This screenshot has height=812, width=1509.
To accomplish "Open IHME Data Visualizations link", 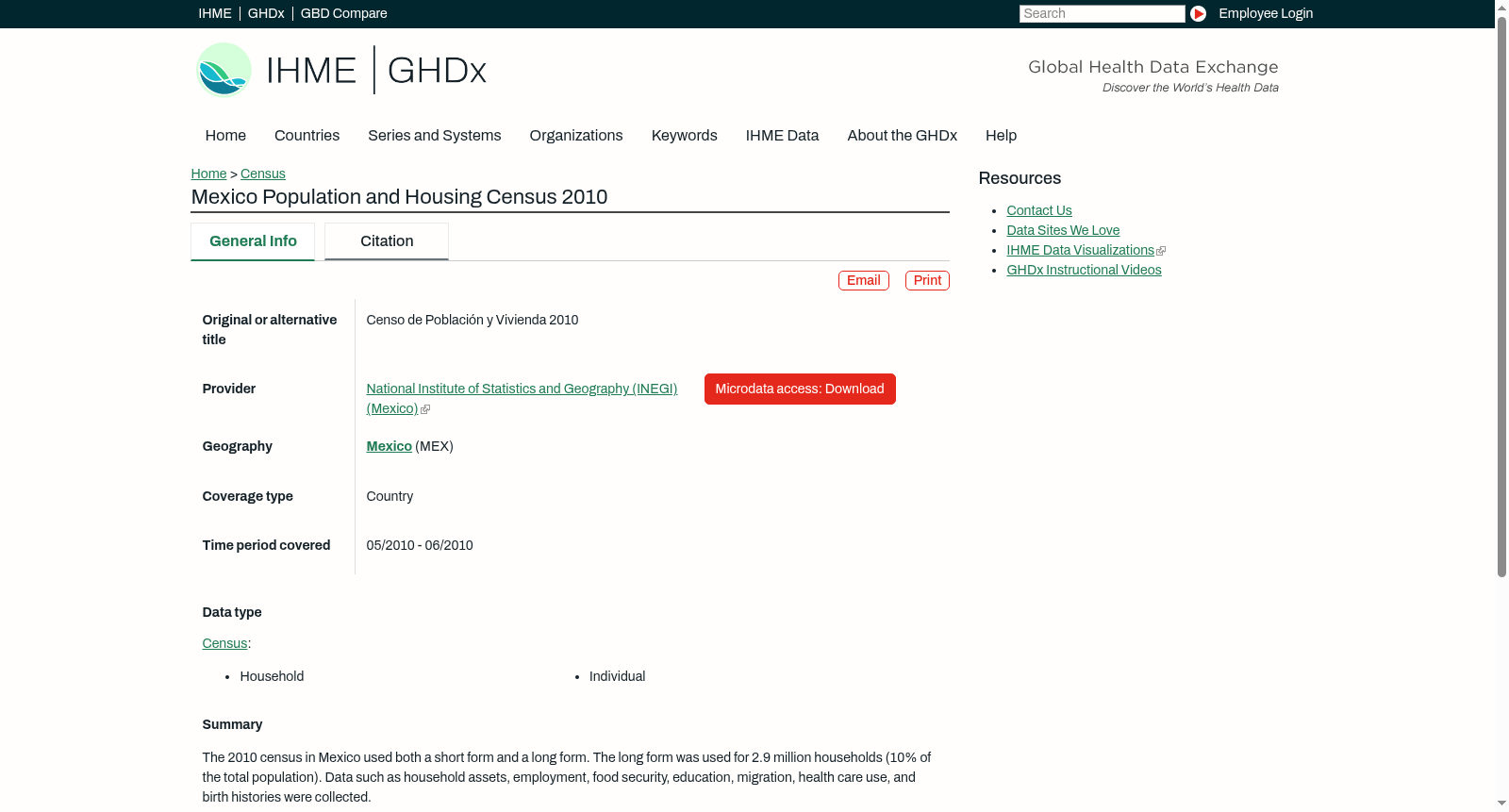I will click(1080, 250).
